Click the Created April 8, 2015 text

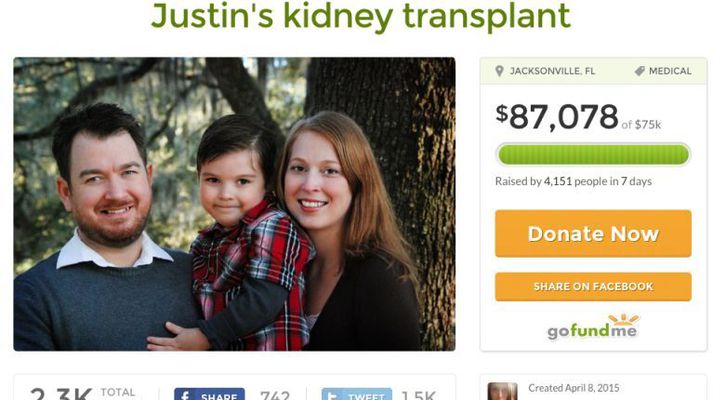click(x=573, y=388)
